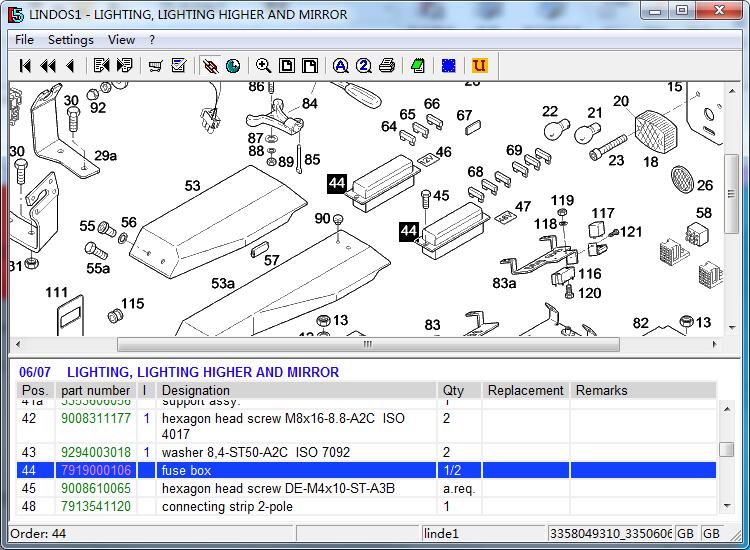Click the diagram horizontal scrollbar left arrow
This screenshot has width=750, height=550.
coord(18,344)
